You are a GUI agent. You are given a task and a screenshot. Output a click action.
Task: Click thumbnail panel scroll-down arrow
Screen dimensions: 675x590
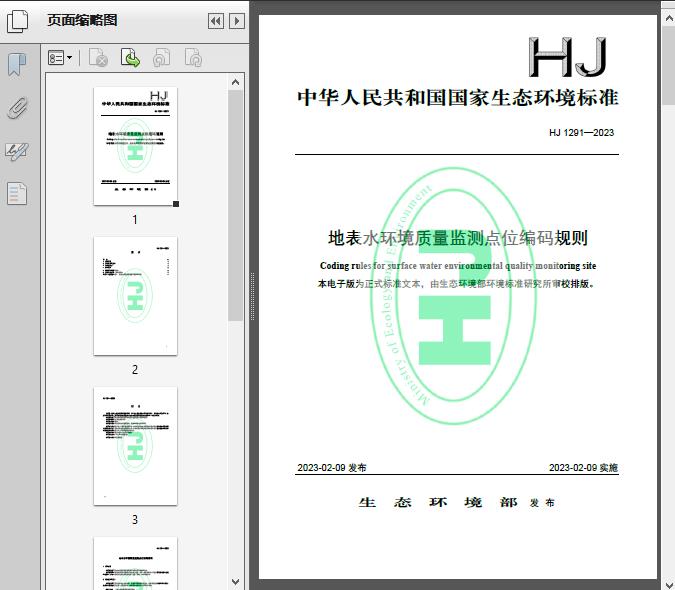click(235, 582)
